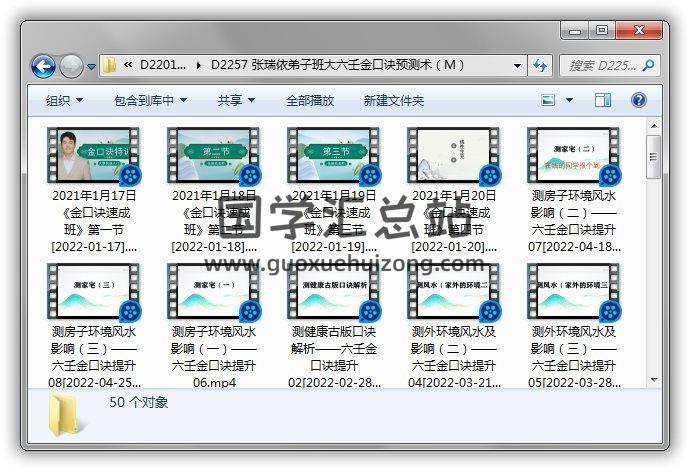
Task: Select 测健康古版口诀解析 video thumbnail
Action: [333, 291]
